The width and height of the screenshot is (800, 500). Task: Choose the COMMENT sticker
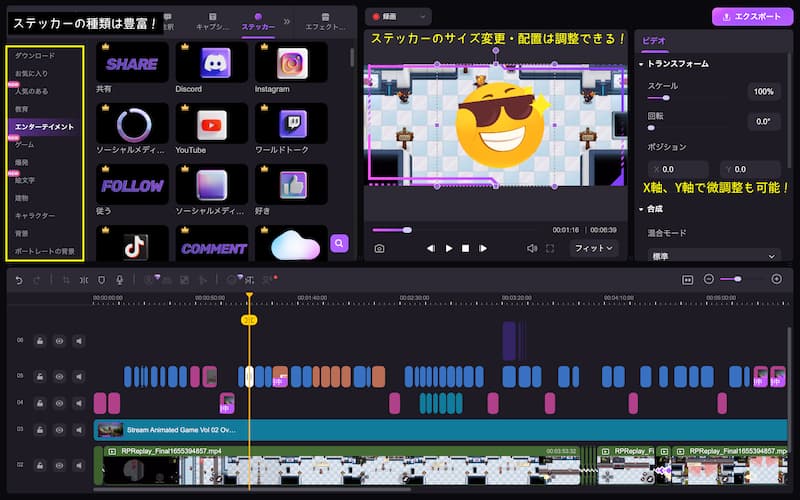[211, 245]
